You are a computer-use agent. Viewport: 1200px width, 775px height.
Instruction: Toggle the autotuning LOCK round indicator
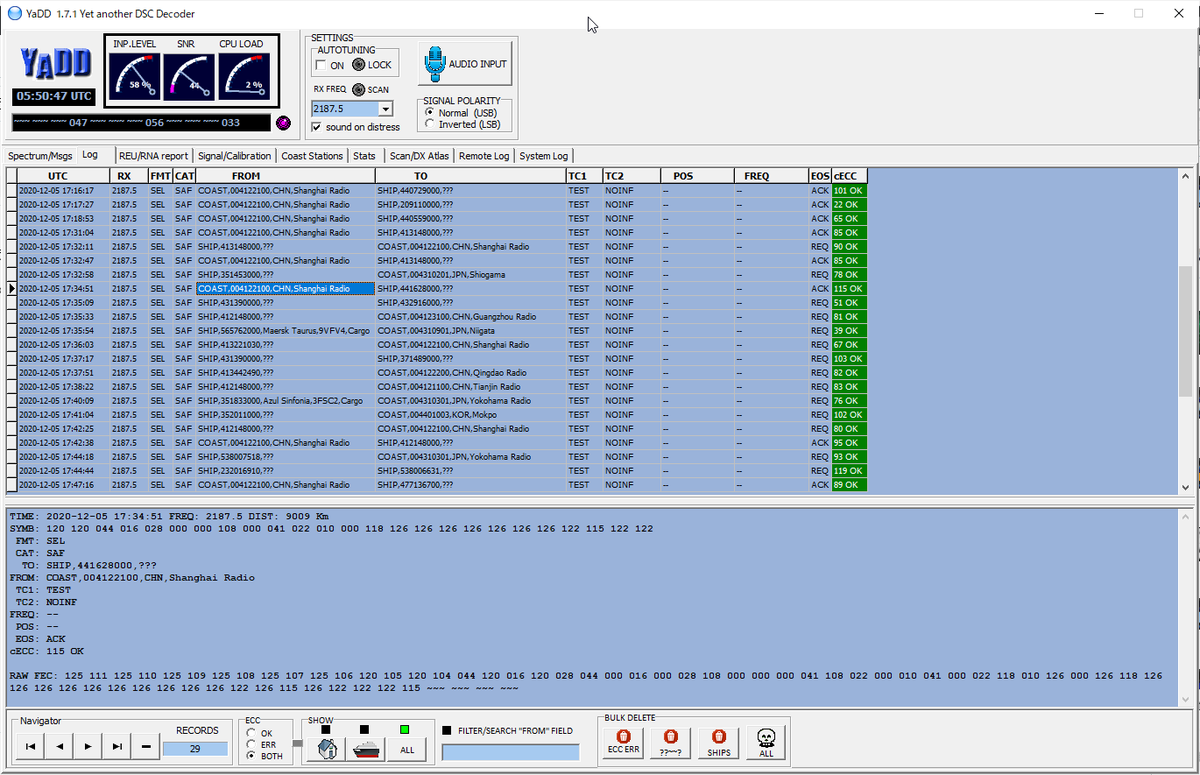359,65
